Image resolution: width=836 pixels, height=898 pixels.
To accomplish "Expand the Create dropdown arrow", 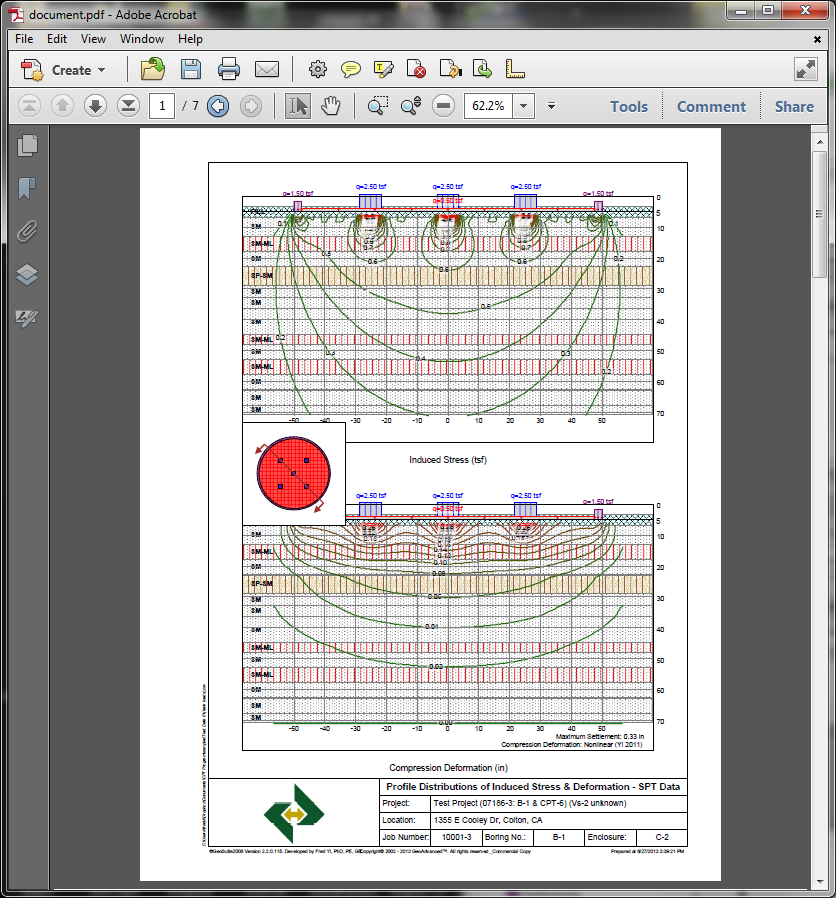I will tap(101, 70).
